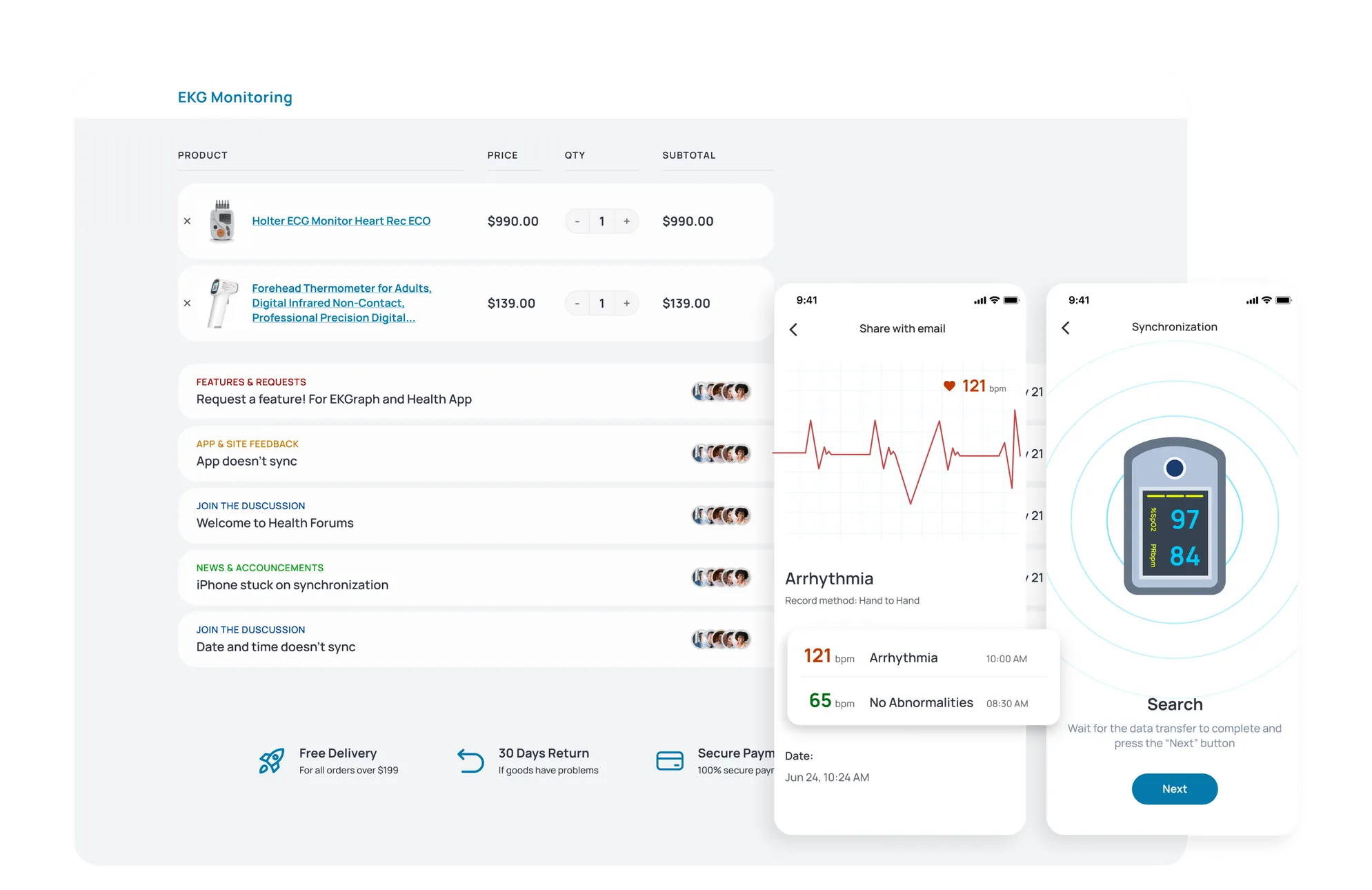Open the Forehead Thermometer product link

(341, 303)
